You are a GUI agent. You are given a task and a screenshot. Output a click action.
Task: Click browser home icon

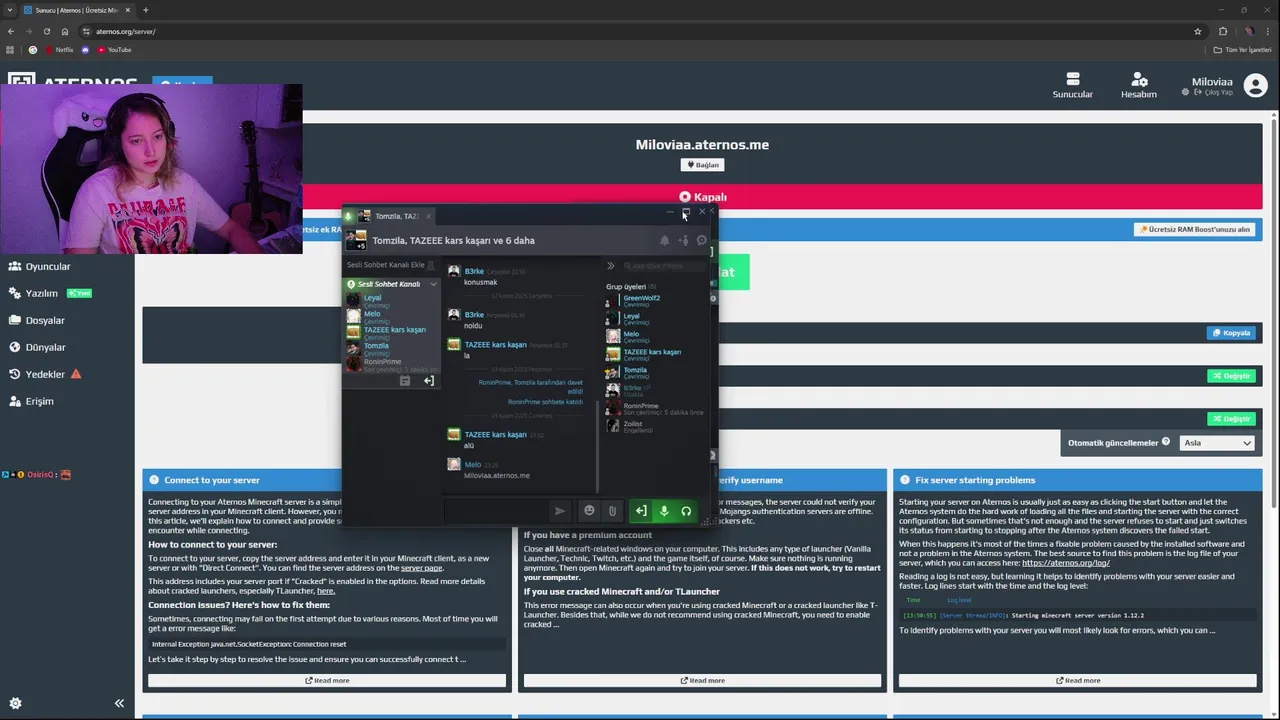click(63, 31)
